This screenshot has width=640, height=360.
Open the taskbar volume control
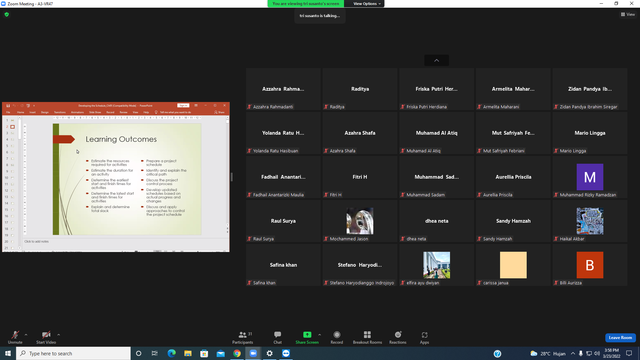coord(597,353)
